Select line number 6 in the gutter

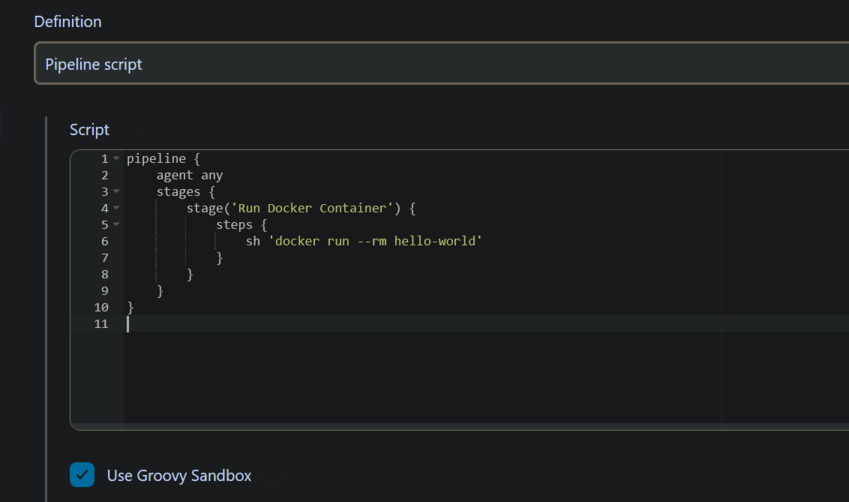[x=104, y=241]
